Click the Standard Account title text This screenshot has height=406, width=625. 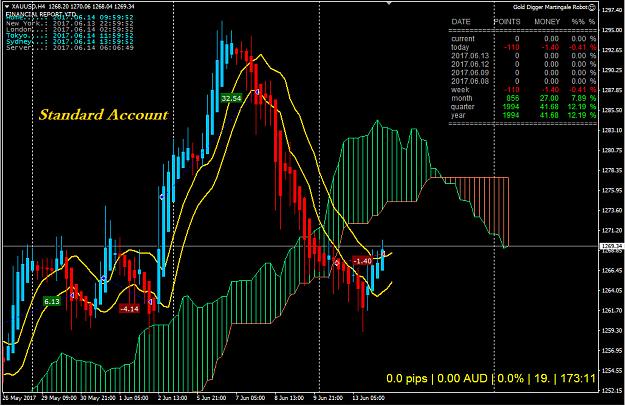[103, 115]
